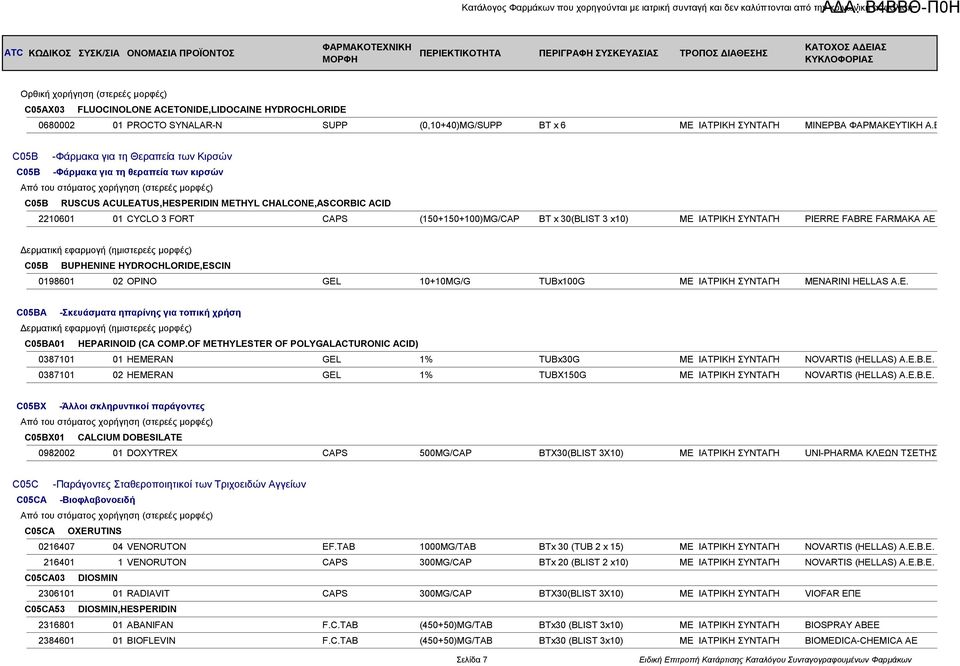Select the "DIOSMIN,HESPERIDIN" substance heading
Image resolution: width=960 pixels, height=666 pixels.
[127, 610]
